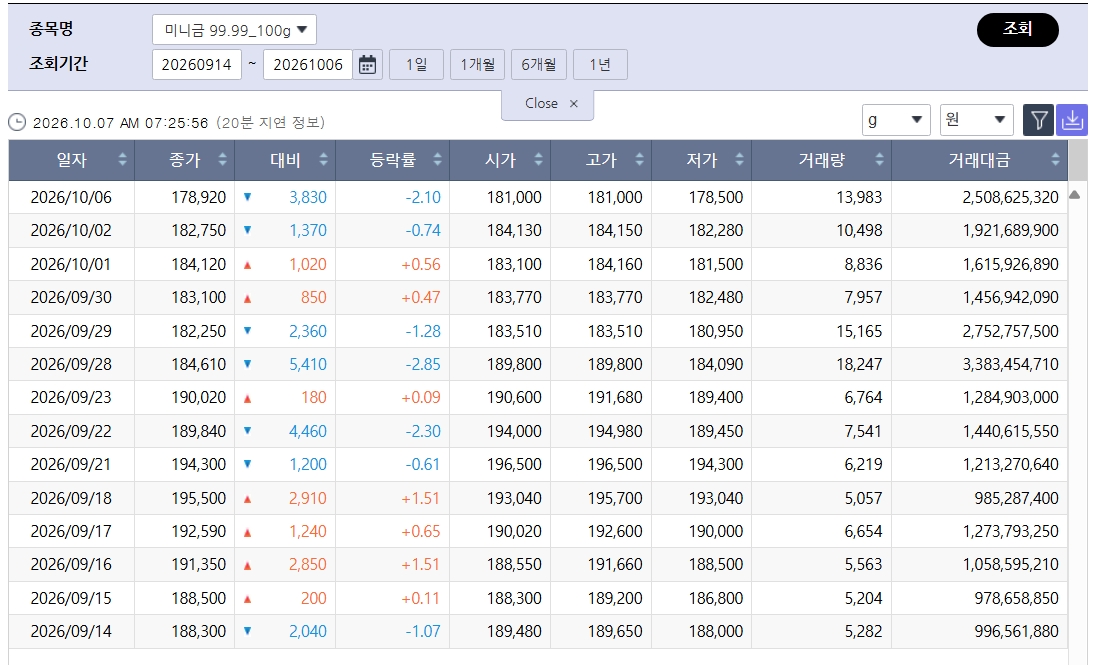Click trading value 3,383,454,710 cell
This screenshot has width=1097, height=665.
pyautogui.click(x=979, y=364)
